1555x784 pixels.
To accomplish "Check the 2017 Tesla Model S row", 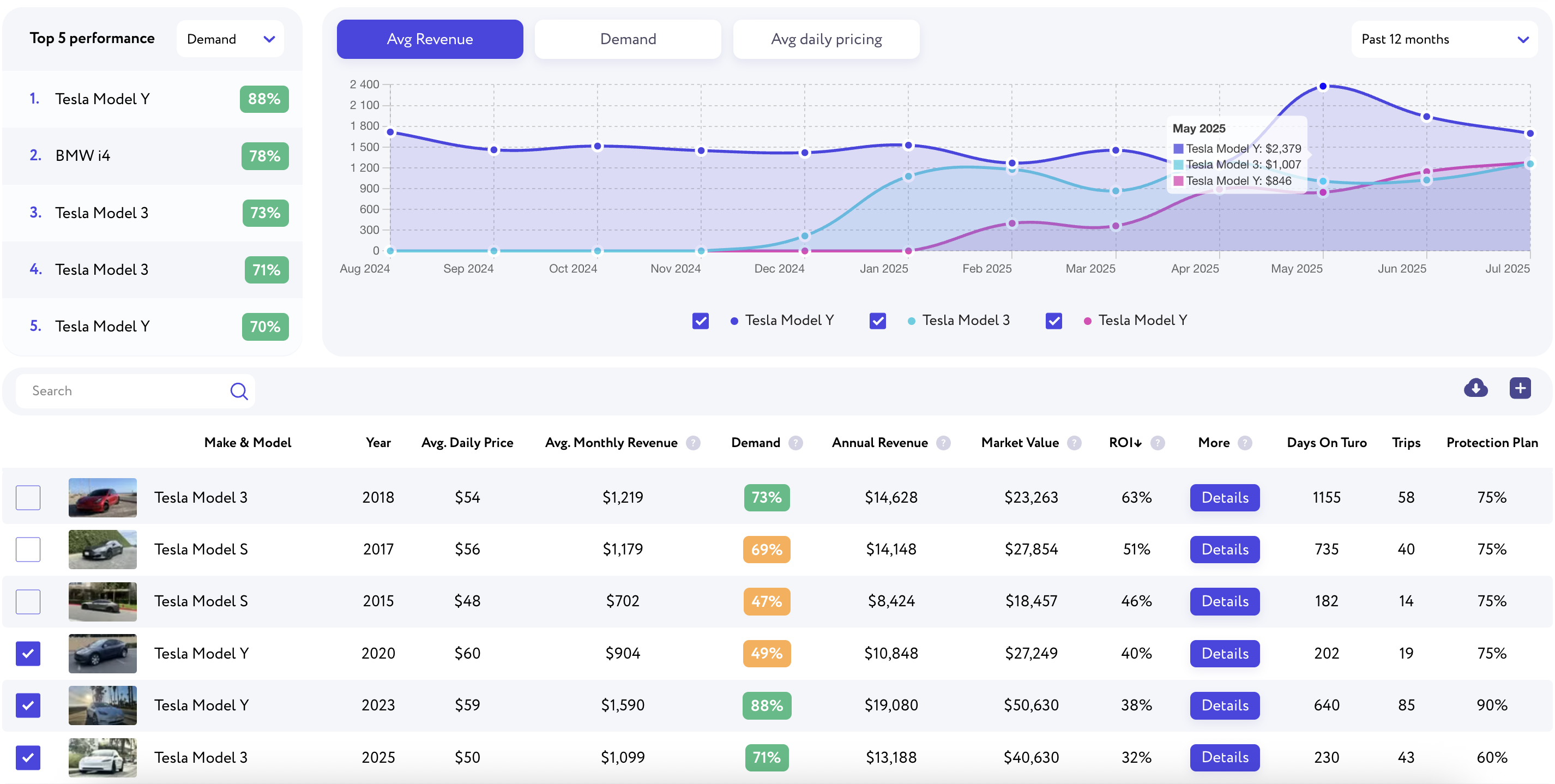I will coord(28,550).
